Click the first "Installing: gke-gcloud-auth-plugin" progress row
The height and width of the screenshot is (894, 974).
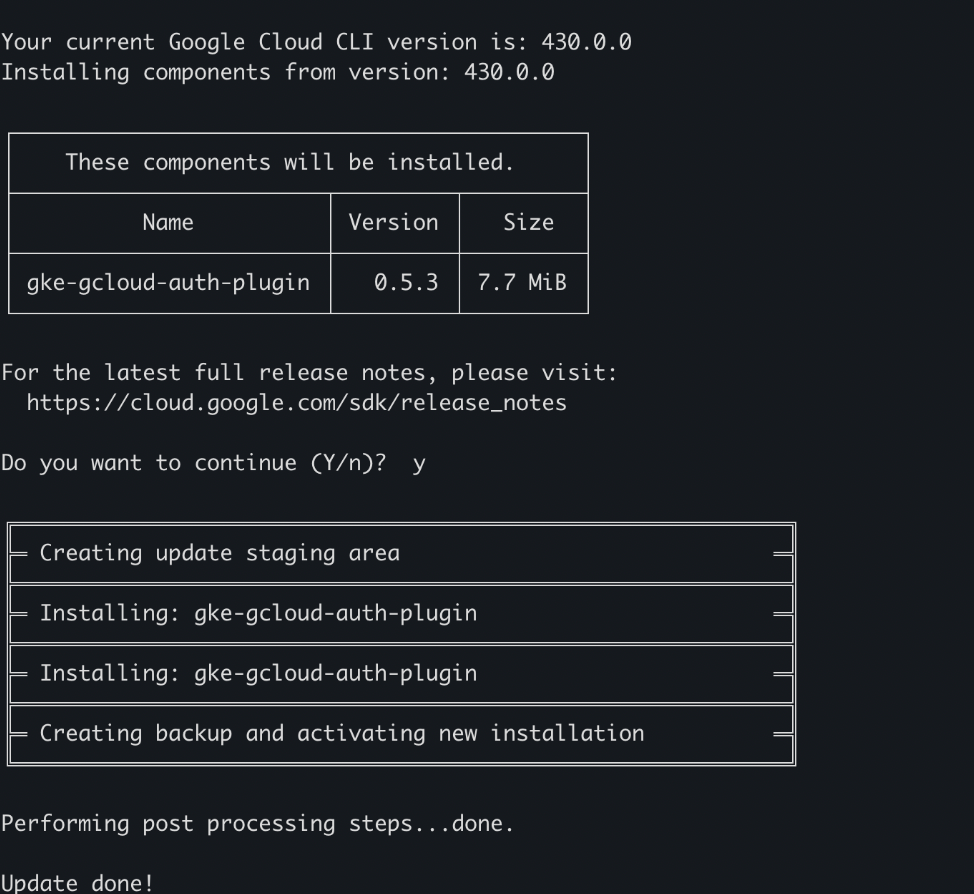point(258,613)
